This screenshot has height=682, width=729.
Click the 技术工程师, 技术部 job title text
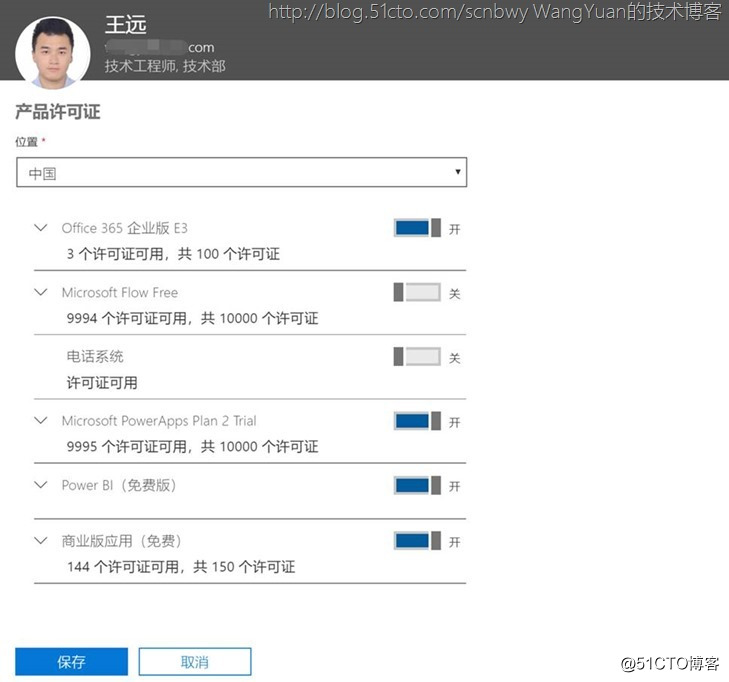[165, 66]
